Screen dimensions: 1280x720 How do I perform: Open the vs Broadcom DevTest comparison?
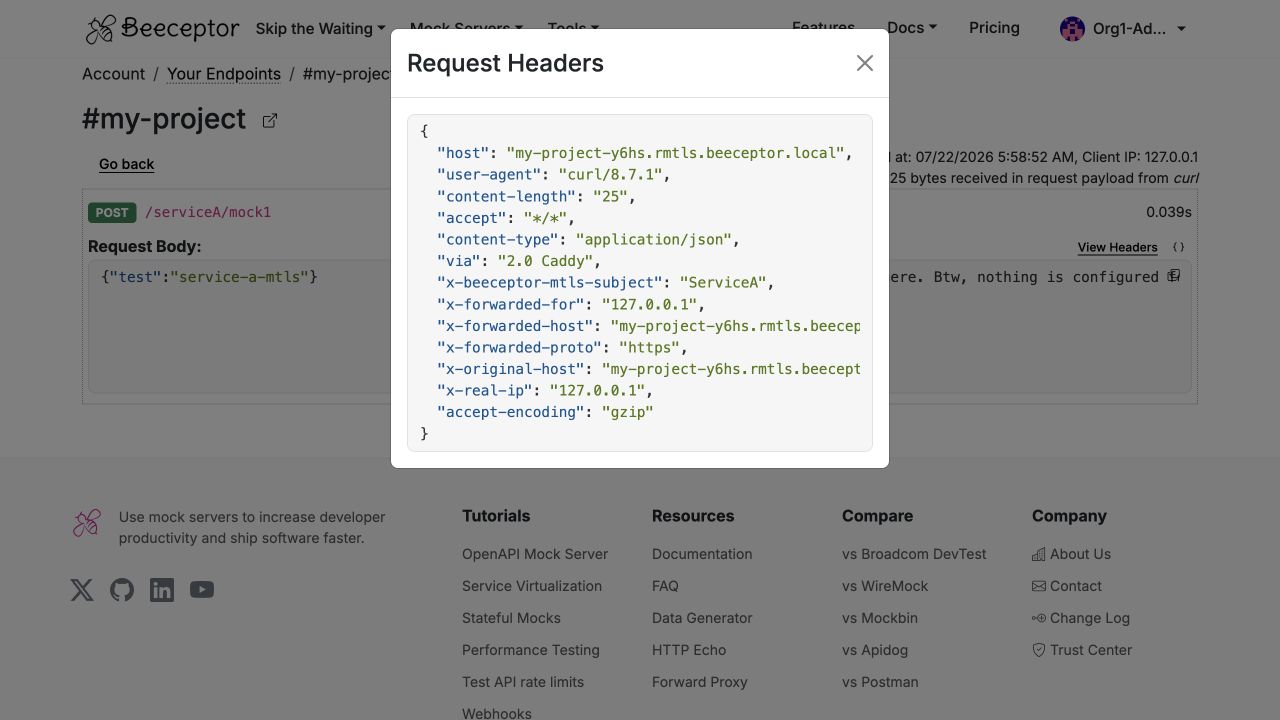[914, 554]
